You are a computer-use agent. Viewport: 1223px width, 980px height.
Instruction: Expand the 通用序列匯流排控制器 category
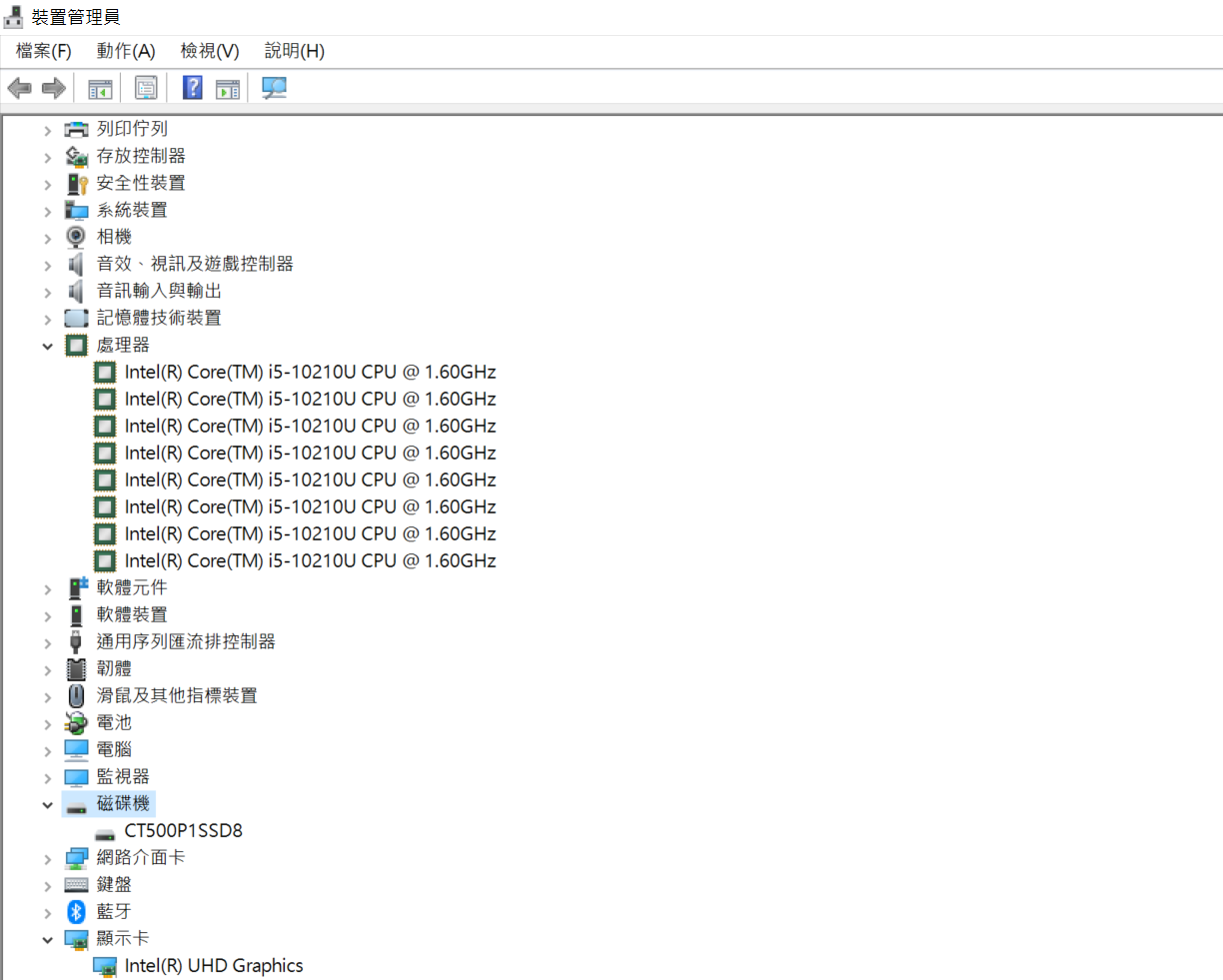point(47,642)
